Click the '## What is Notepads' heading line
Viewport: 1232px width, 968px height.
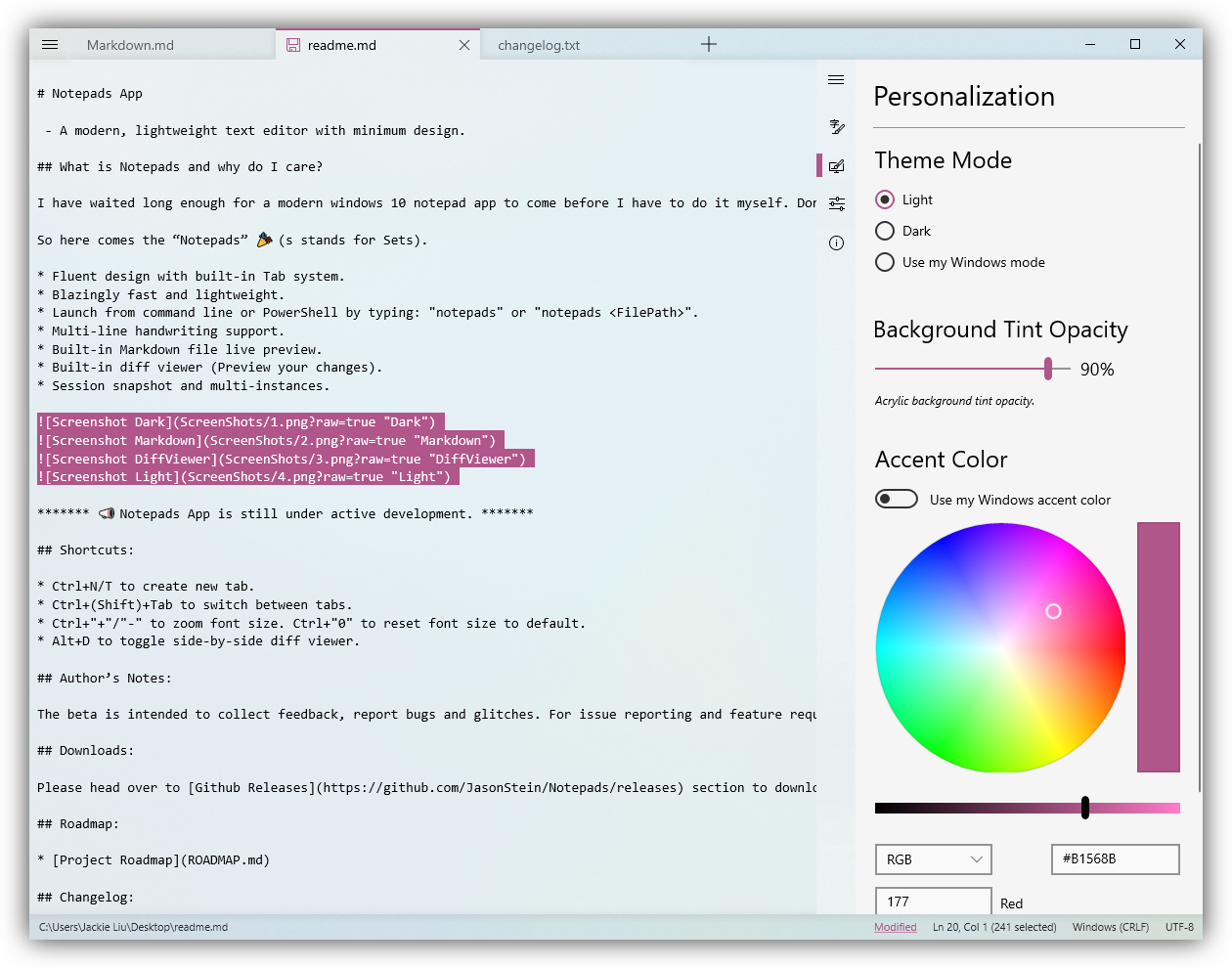[x=180, y=167]
